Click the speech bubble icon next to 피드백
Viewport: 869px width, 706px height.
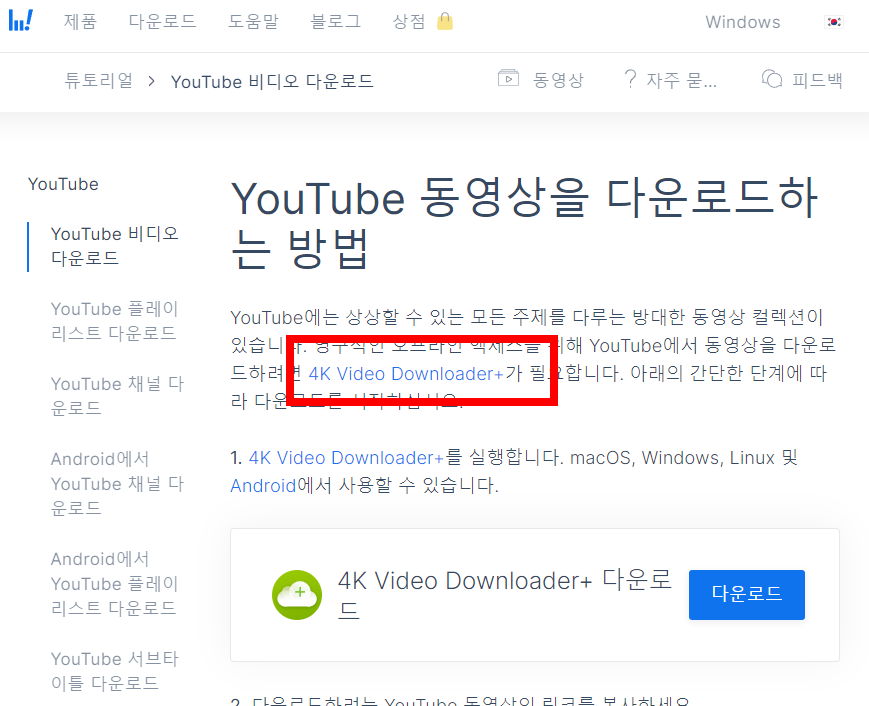(771, 79)
